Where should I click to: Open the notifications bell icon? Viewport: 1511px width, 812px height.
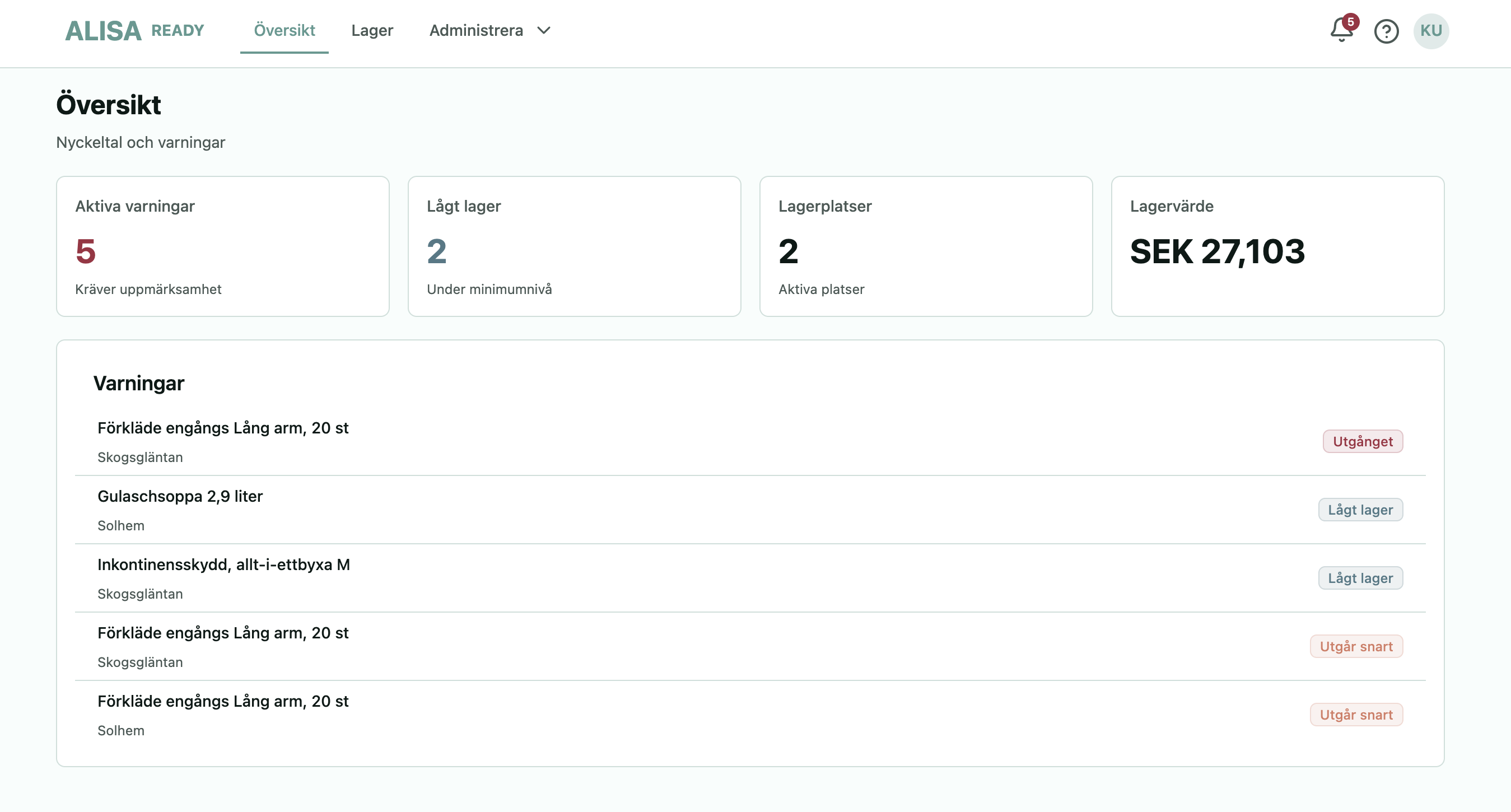[x=1340, y=31]
